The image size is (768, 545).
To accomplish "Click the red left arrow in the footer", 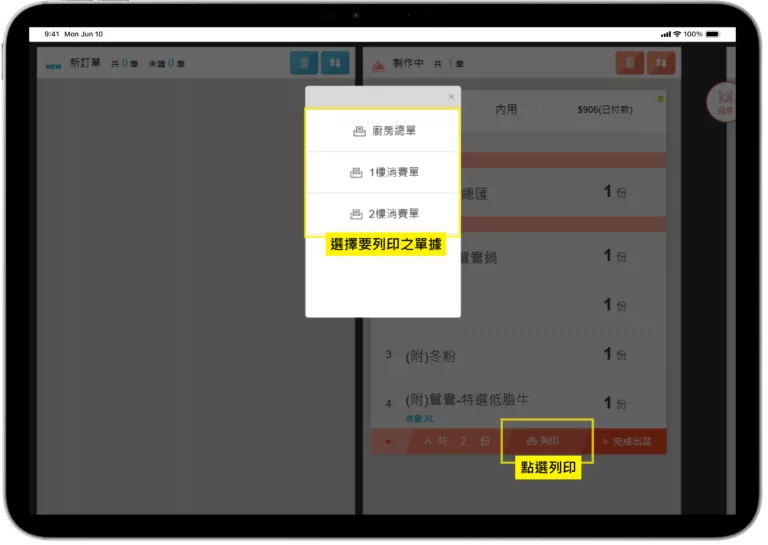I will [388, 441].
